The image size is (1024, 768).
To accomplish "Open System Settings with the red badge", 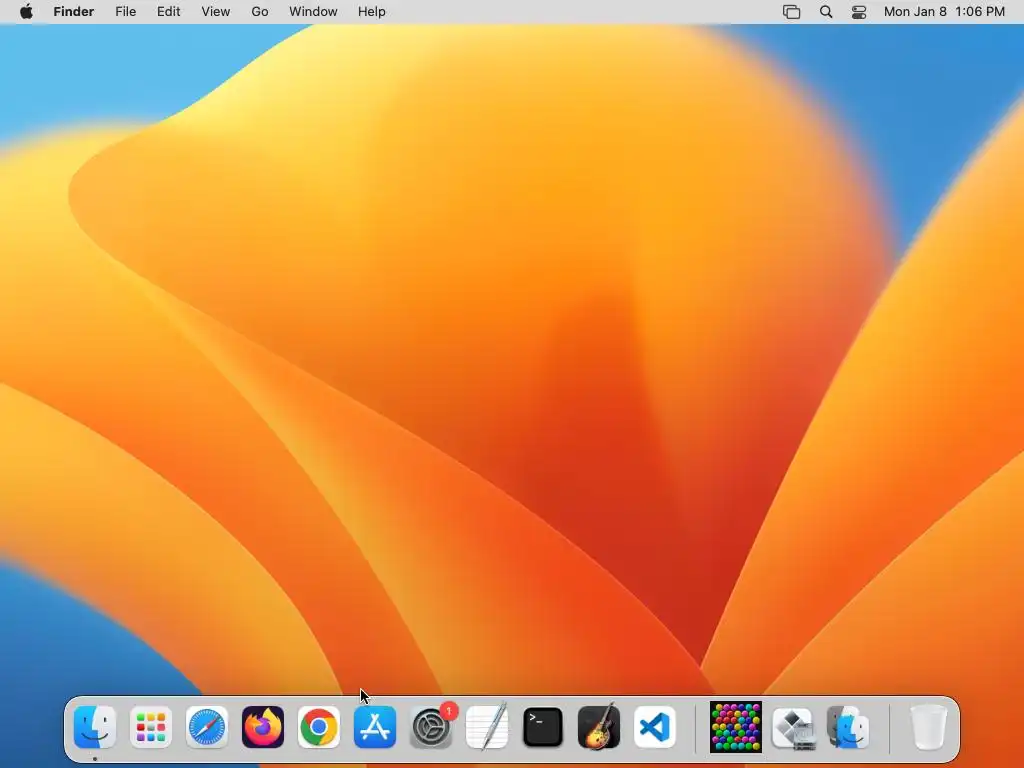I will (431, 727).
